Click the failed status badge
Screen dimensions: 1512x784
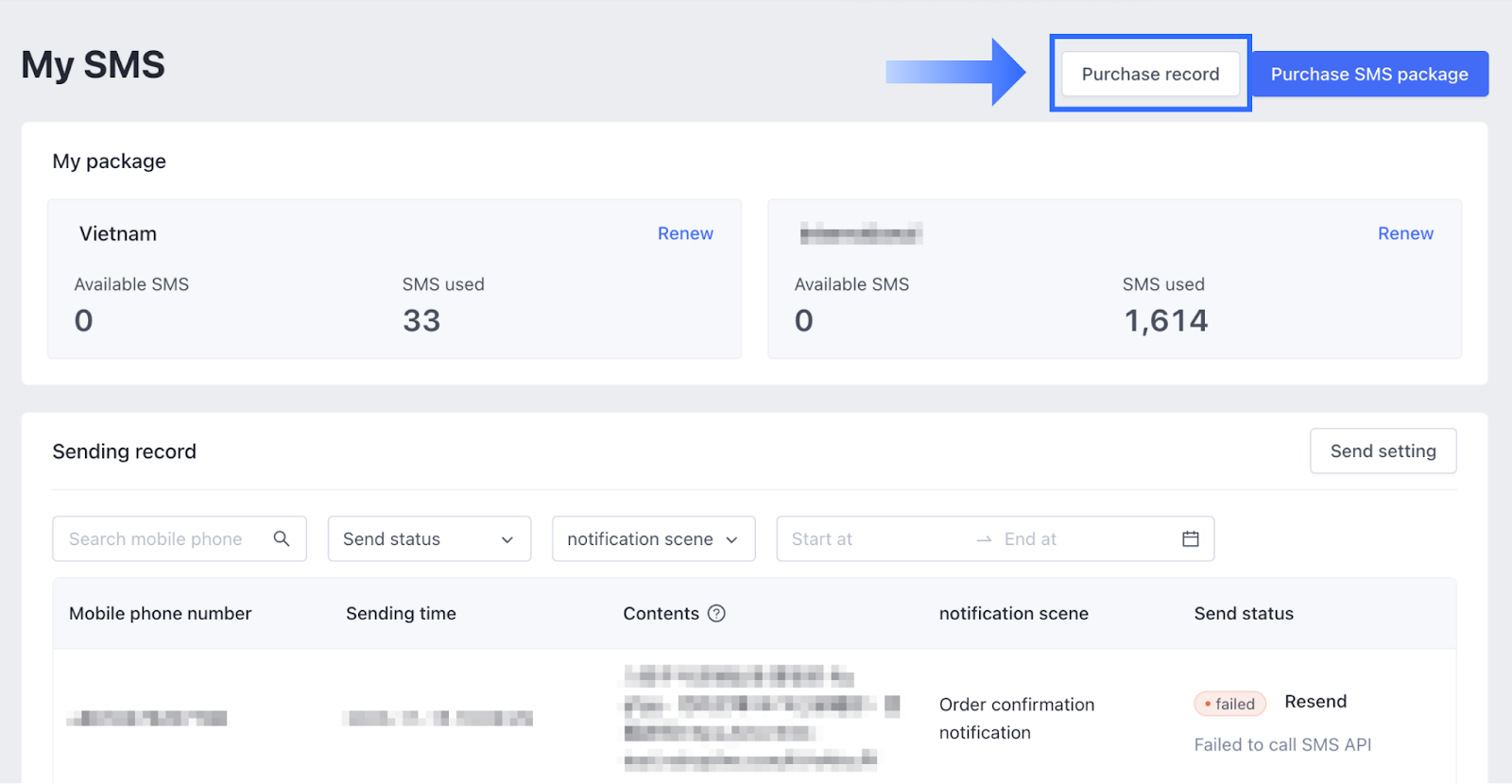pyautogui.click(x=1229, y=704)
